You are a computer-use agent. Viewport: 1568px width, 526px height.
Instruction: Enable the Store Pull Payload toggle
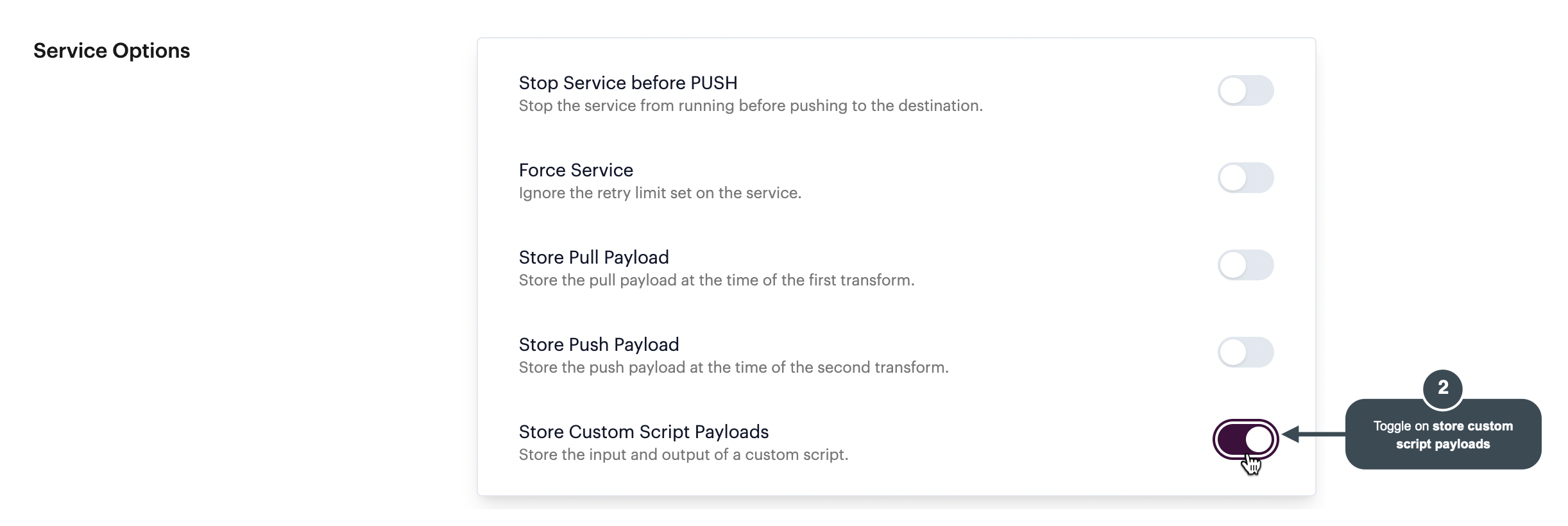[x=1245, y=265]
